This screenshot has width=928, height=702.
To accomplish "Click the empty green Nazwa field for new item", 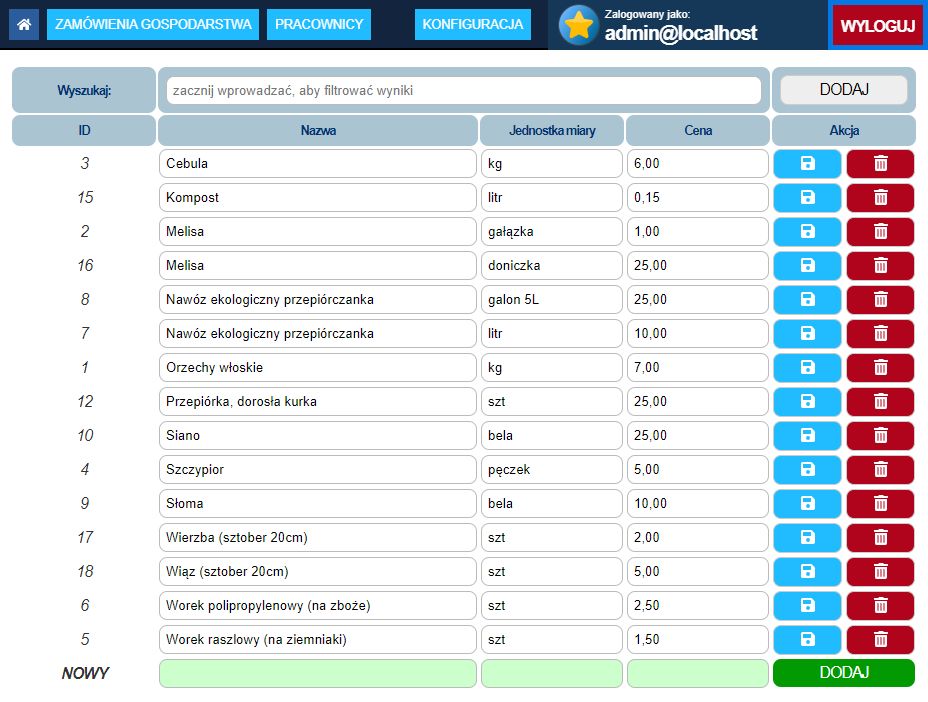I will coord(317,674).
